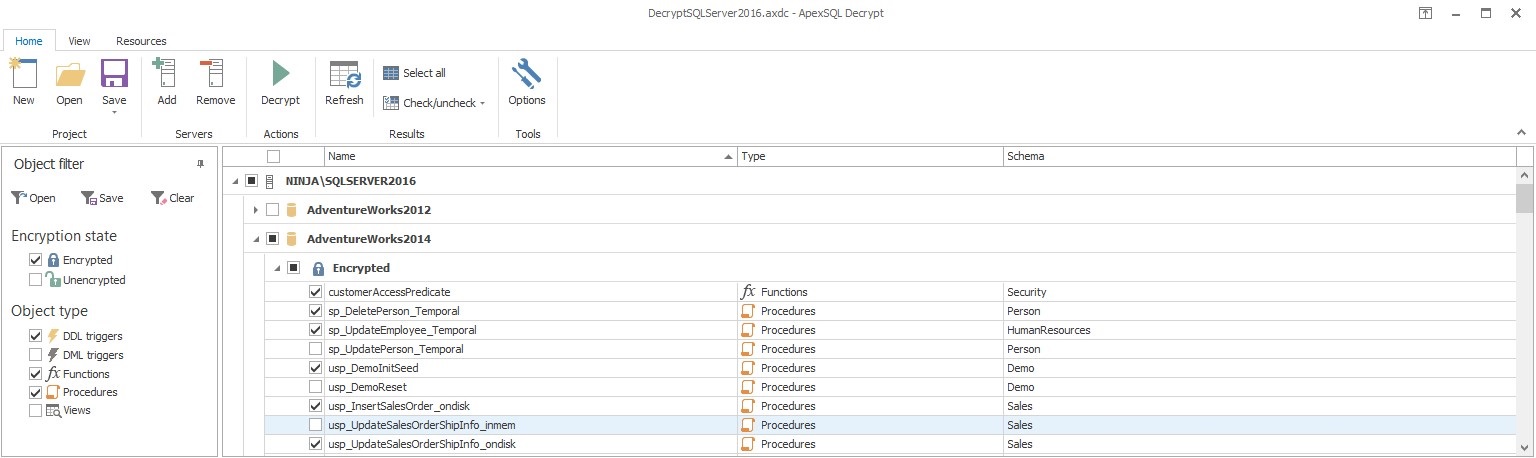Toggle Unencrypted state checkbox
The width and height of the screenshot is (1536, 458).
(36, 280)
